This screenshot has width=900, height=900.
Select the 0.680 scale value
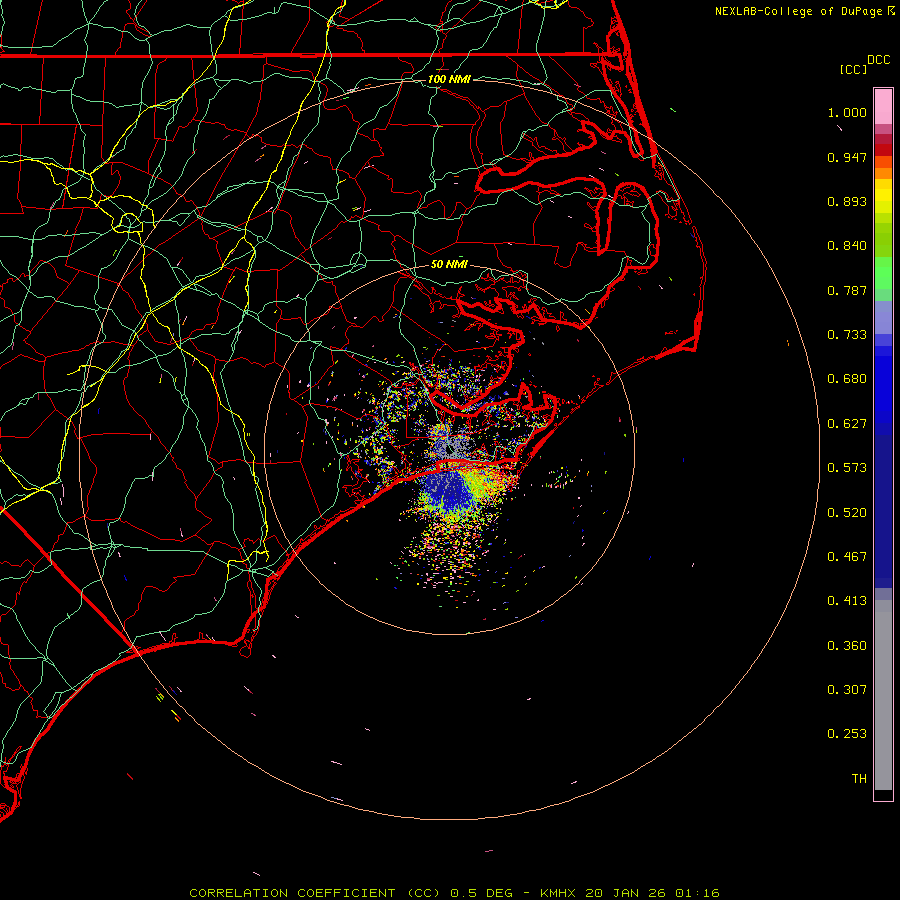847,379
